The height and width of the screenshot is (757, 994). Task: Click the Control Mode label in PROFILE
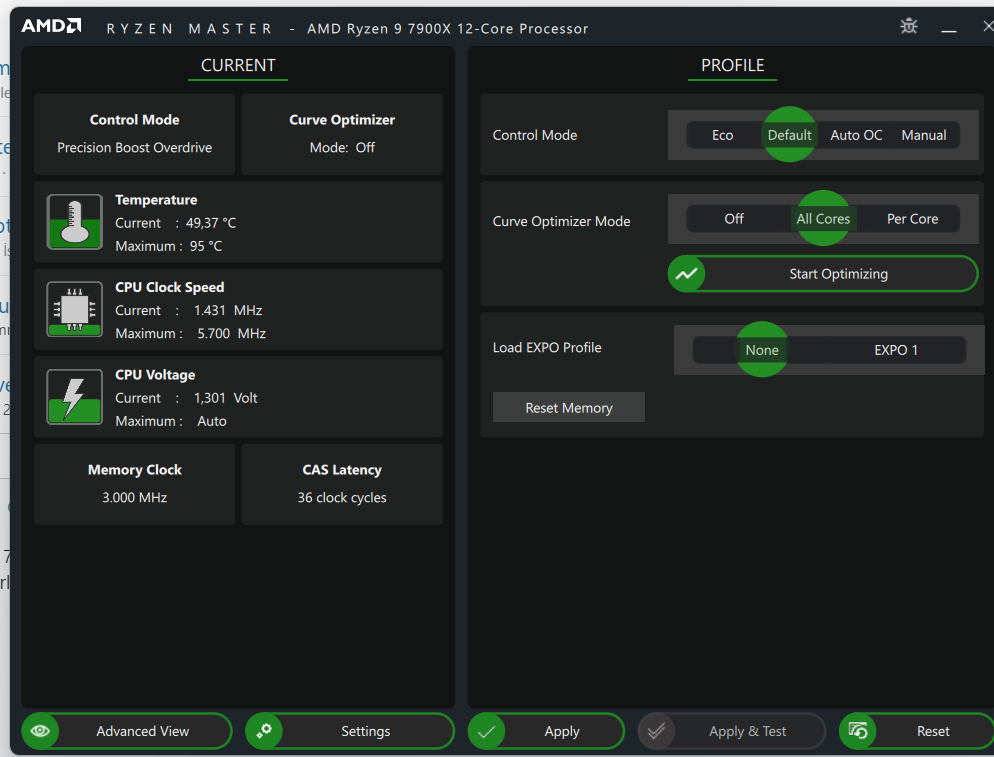click(535, 135)
